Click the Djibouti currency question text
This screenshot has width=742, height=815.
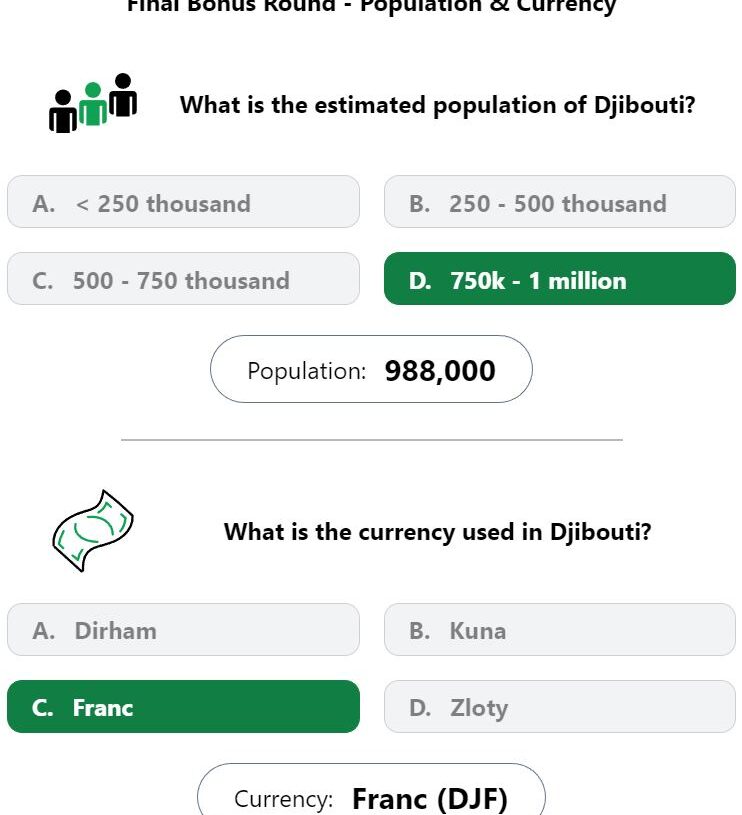click(438, 532)
